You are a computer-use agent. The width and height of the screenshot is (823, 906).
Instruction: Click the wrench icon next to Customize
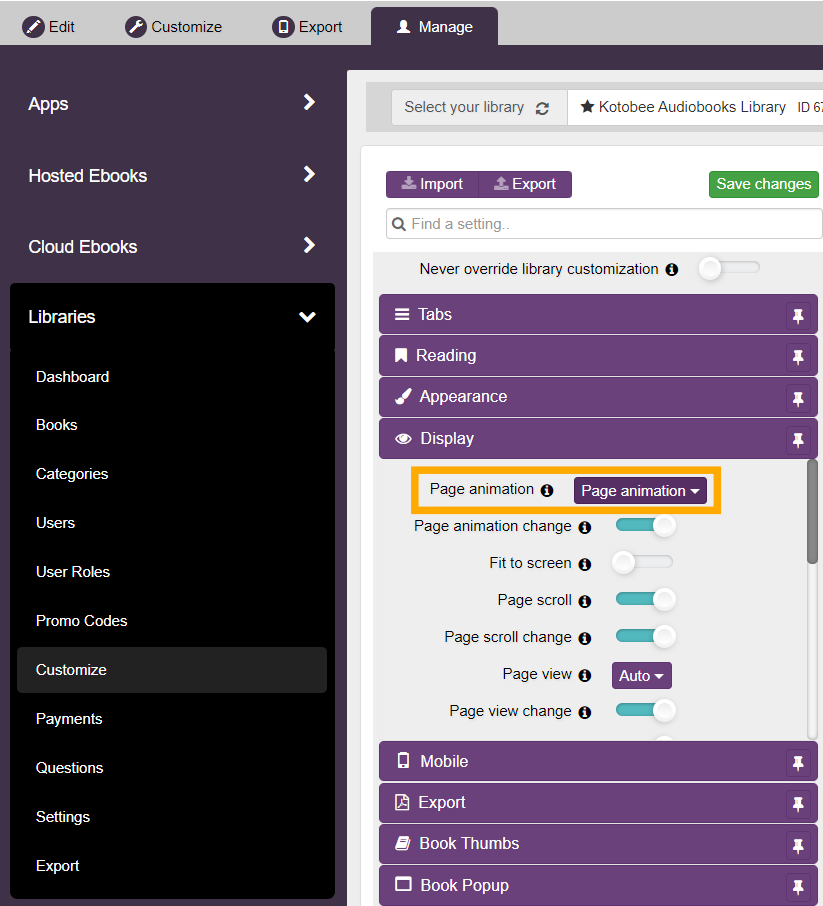[x=136, y=27]
